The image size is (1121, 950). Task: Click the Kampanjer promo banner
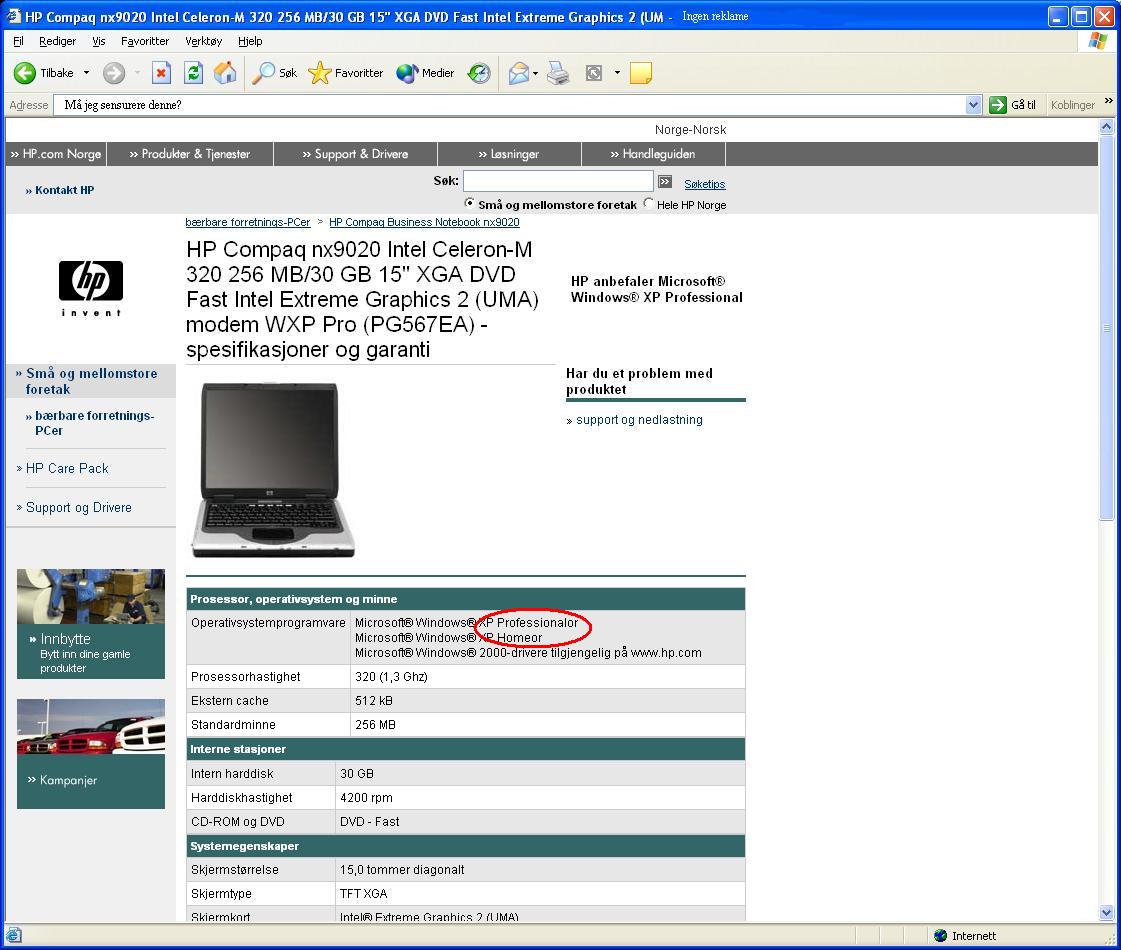[x=91, y=754]
